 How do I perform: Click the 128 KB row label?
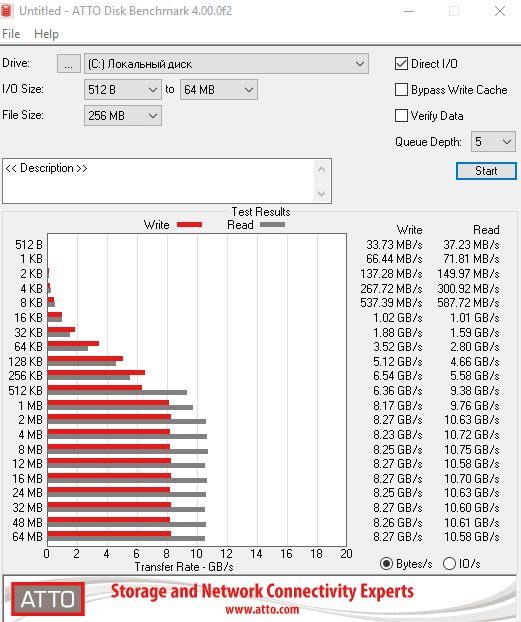pos(25,361)
